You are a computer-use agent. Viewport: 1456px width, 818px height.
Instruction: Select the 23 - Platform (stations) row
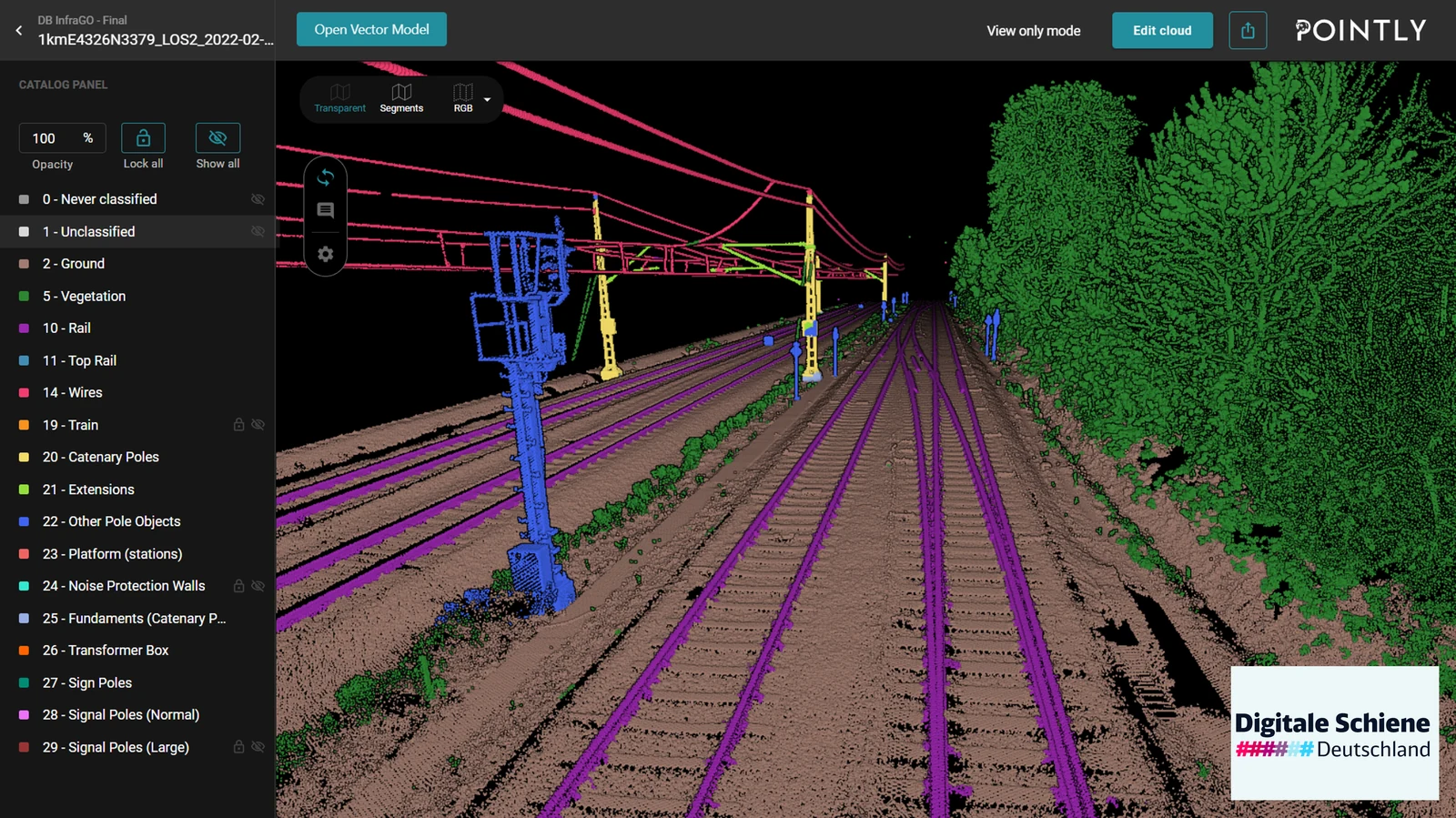pyautogui.click(x=137, y=554)
